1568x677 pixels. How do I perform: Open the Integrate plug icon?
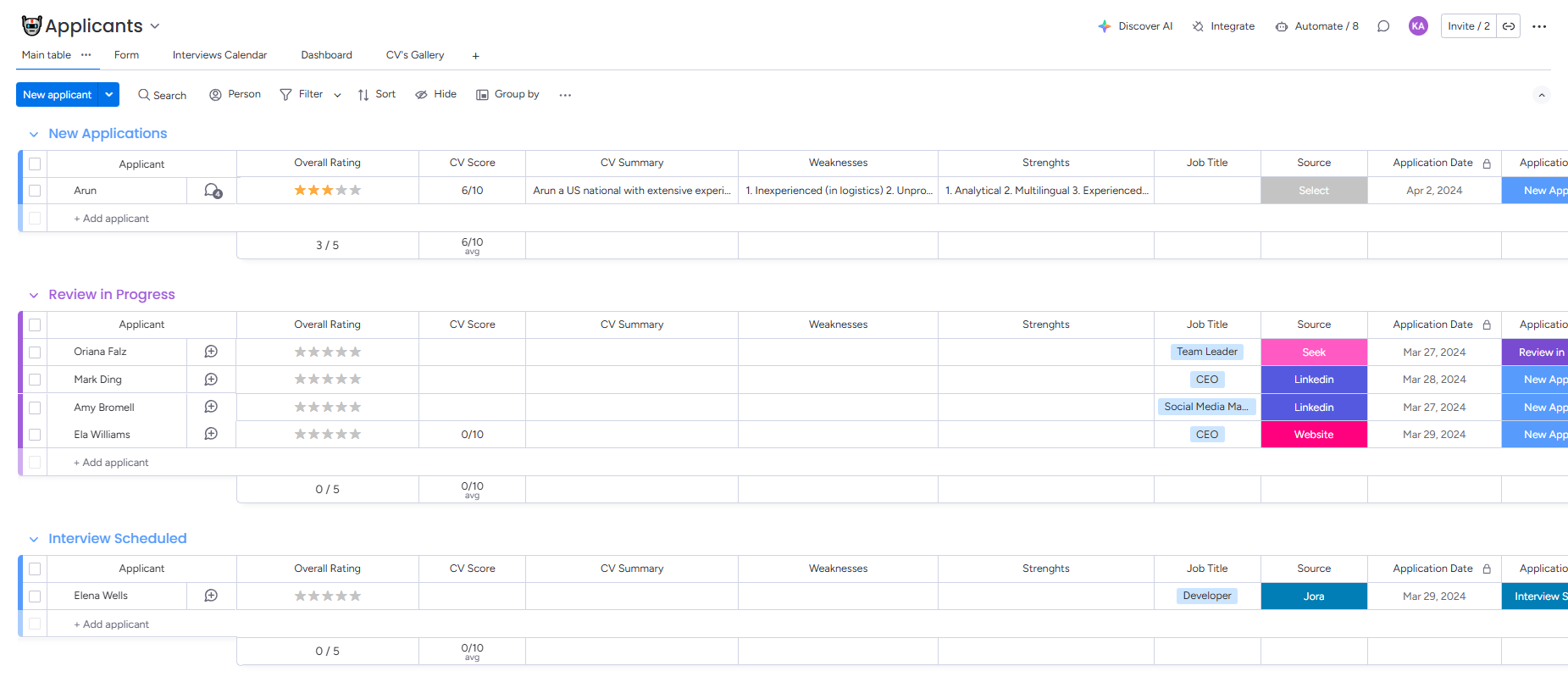click(x=1198, y=26)
